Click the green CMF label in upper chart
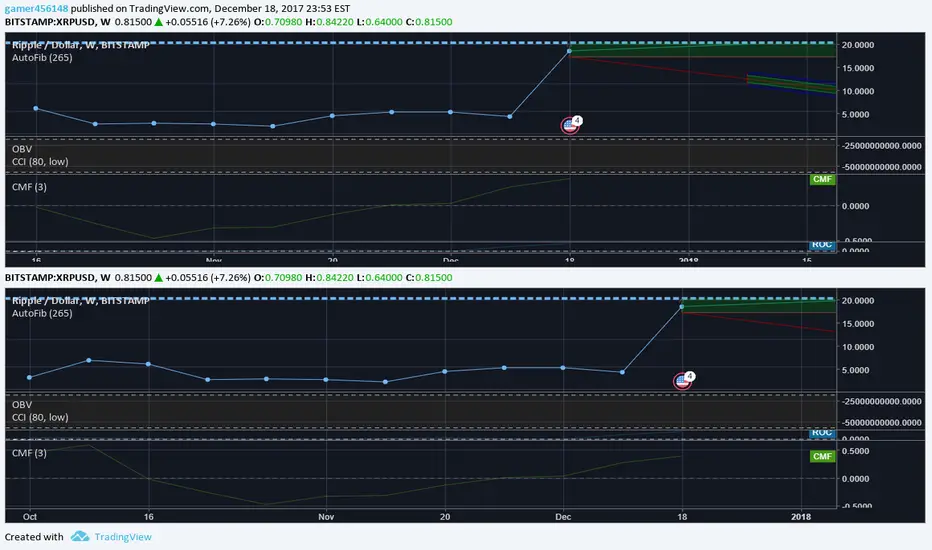 [822, 180]
